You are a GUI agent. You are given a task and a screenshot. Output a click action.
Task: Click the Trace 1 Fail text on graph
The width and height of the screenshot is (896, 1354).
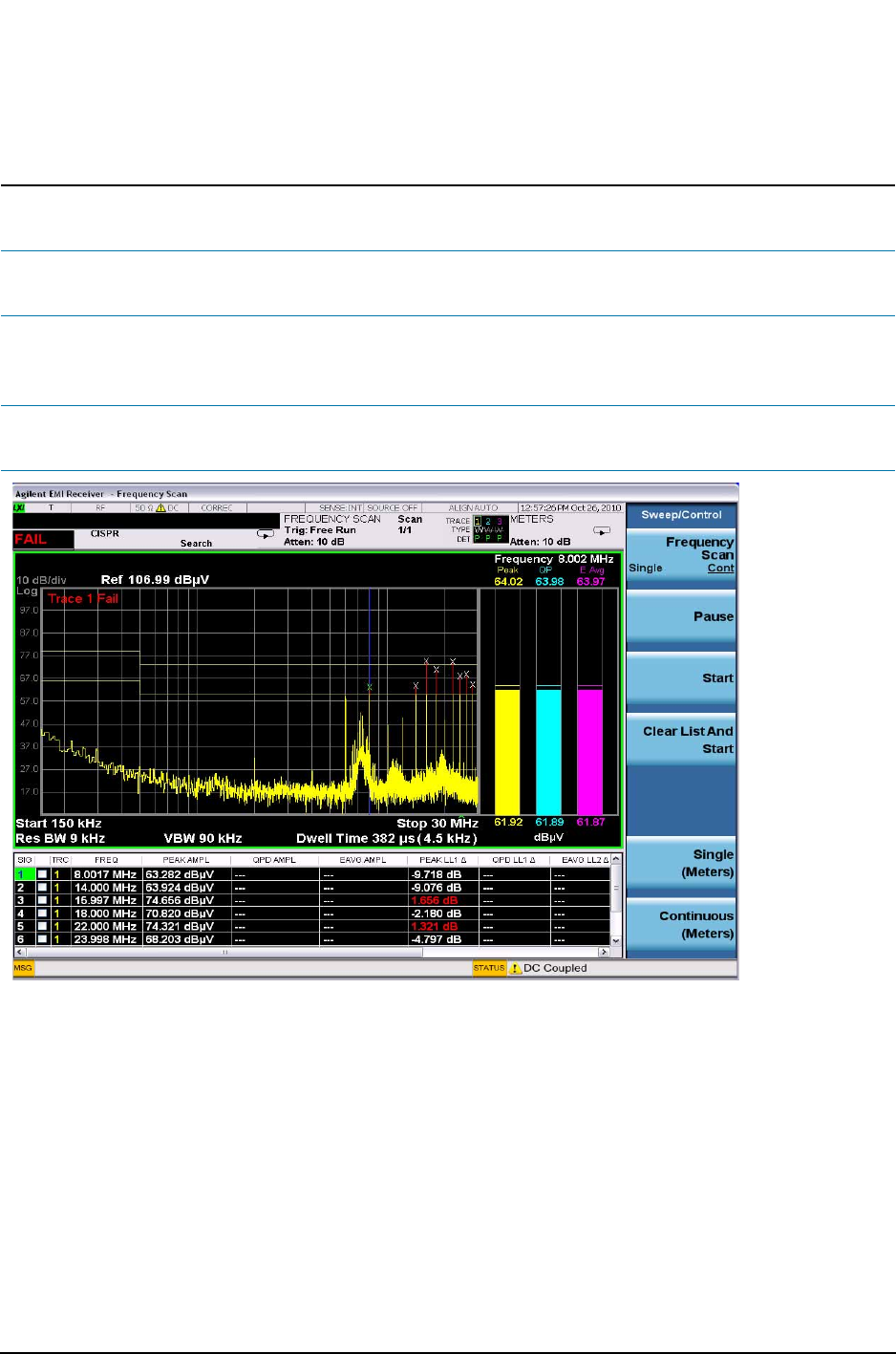(x=83, y=599)
